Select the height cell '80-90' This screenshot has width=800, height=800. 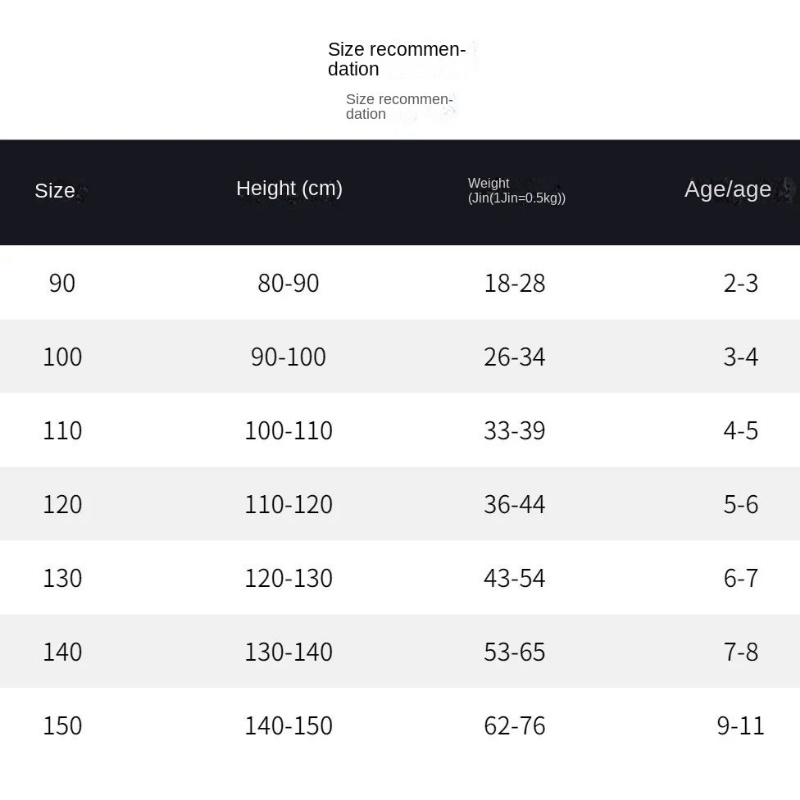(288, 283)
